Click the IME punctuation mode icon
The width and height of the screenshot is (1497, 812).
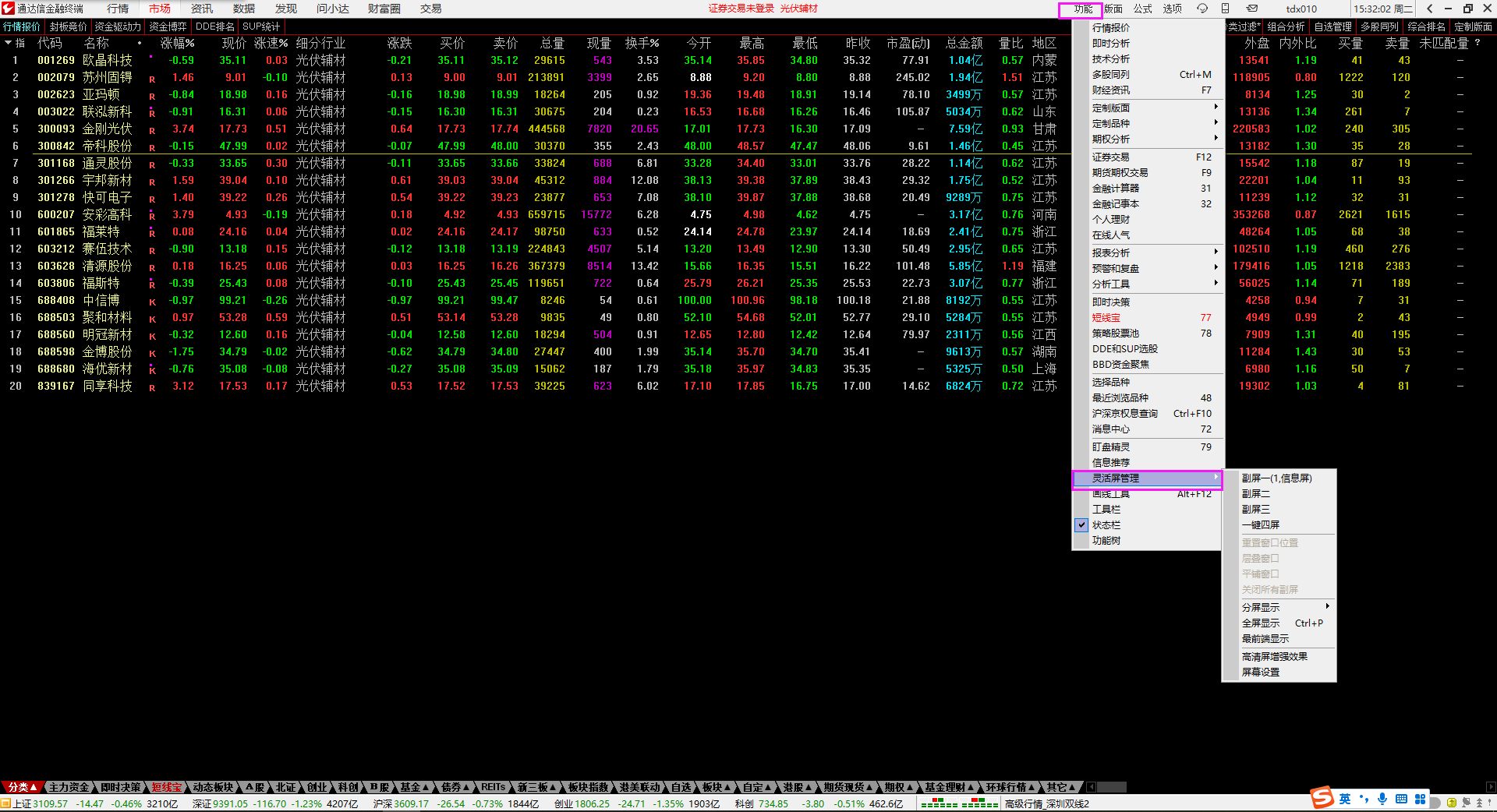point(1364,799)
